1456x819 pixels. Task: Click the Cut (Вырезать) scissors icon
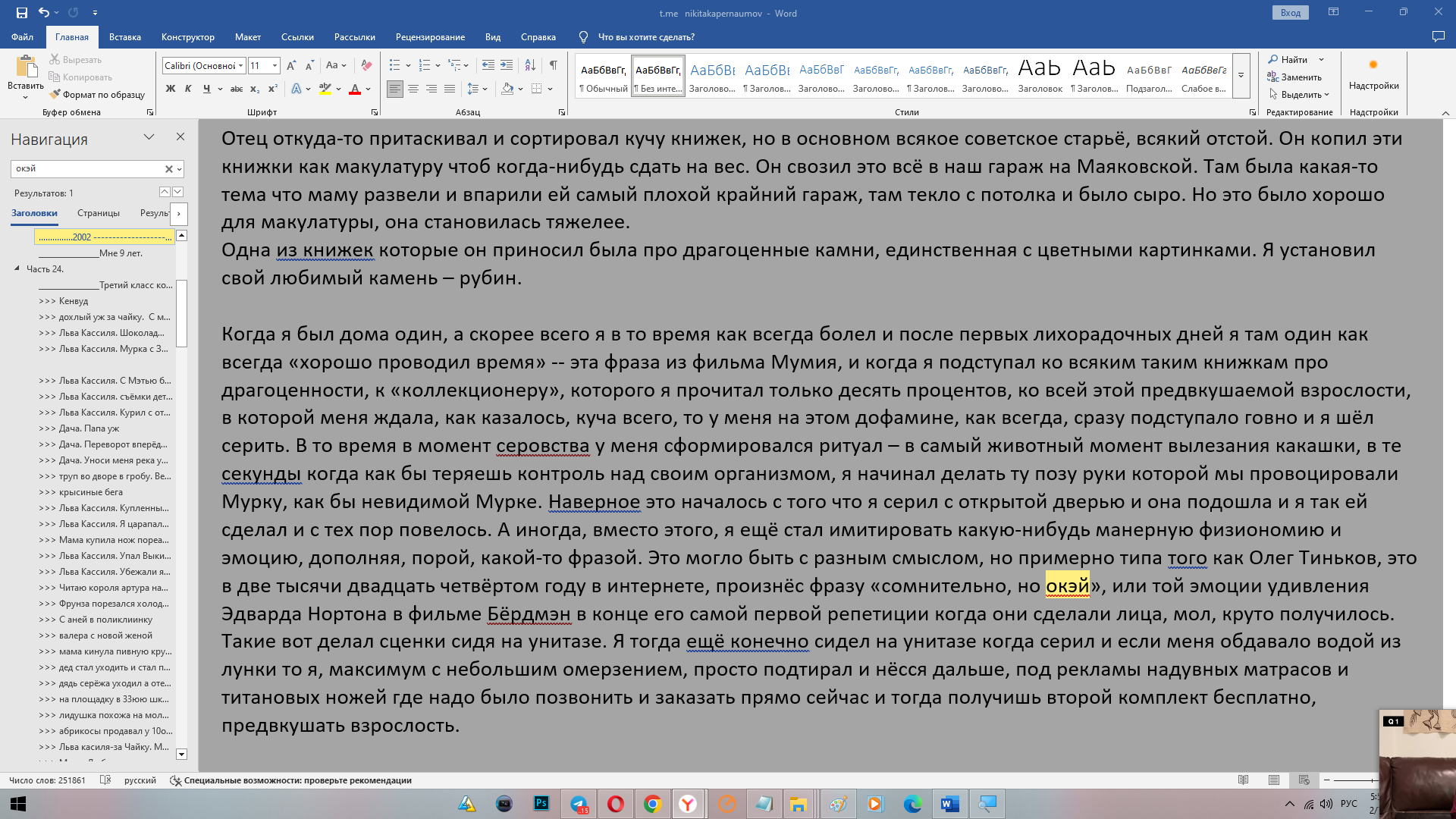(x=55, y=59)
